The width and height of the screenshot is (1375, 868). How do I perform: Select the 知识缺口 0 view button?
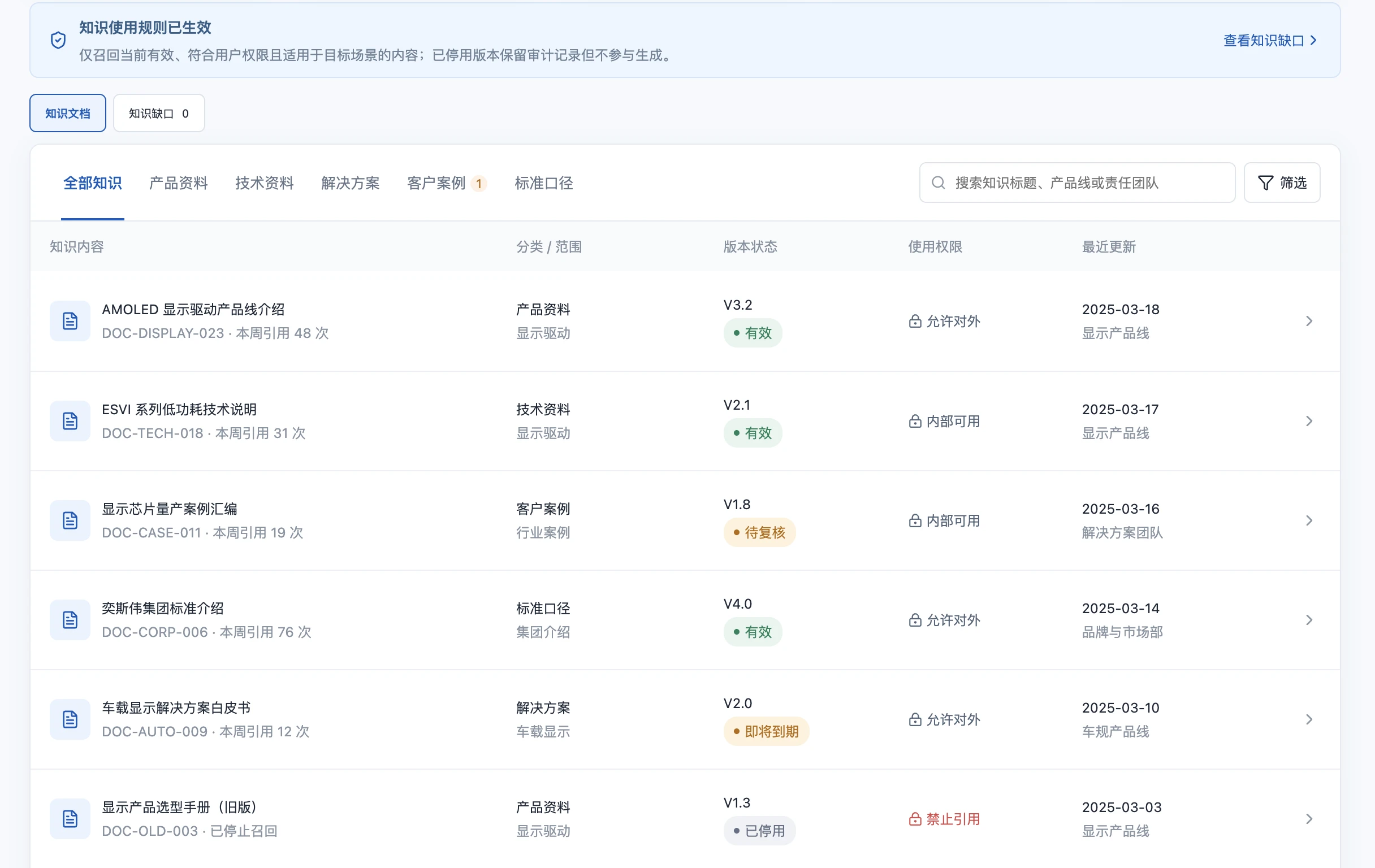159,113
